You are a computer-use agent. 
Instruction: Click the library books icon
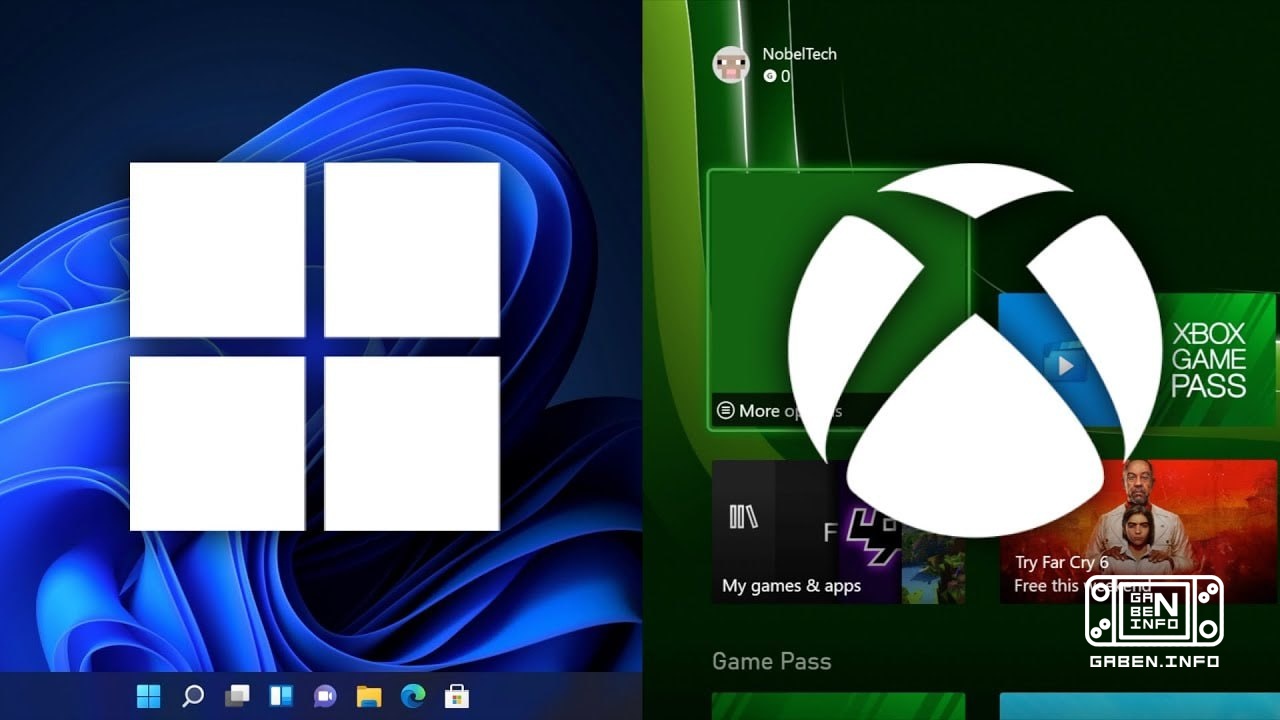(743, 517)
